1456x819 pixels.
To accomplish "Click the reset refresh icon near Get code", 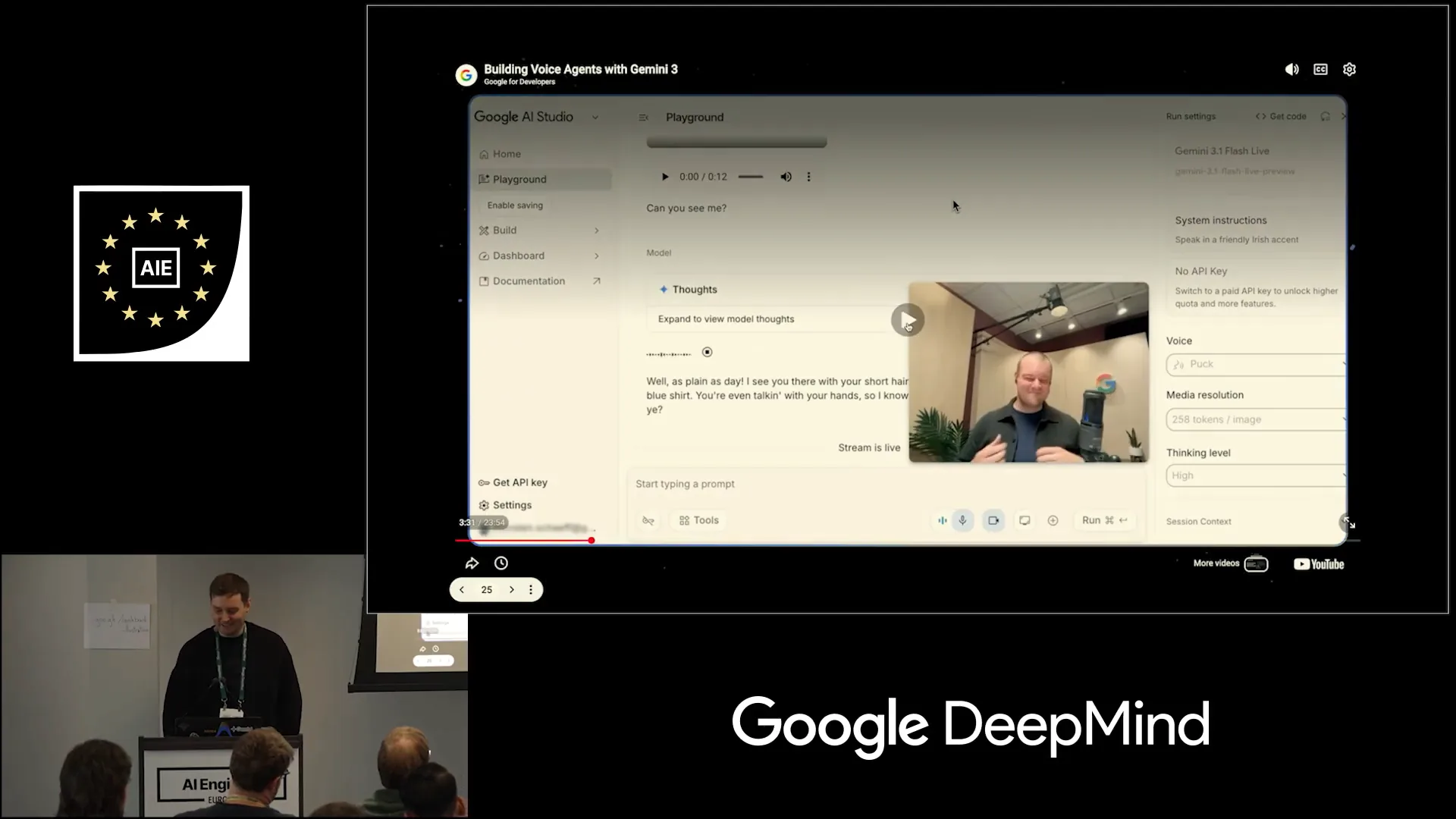I will click(x=1325, y=117).
